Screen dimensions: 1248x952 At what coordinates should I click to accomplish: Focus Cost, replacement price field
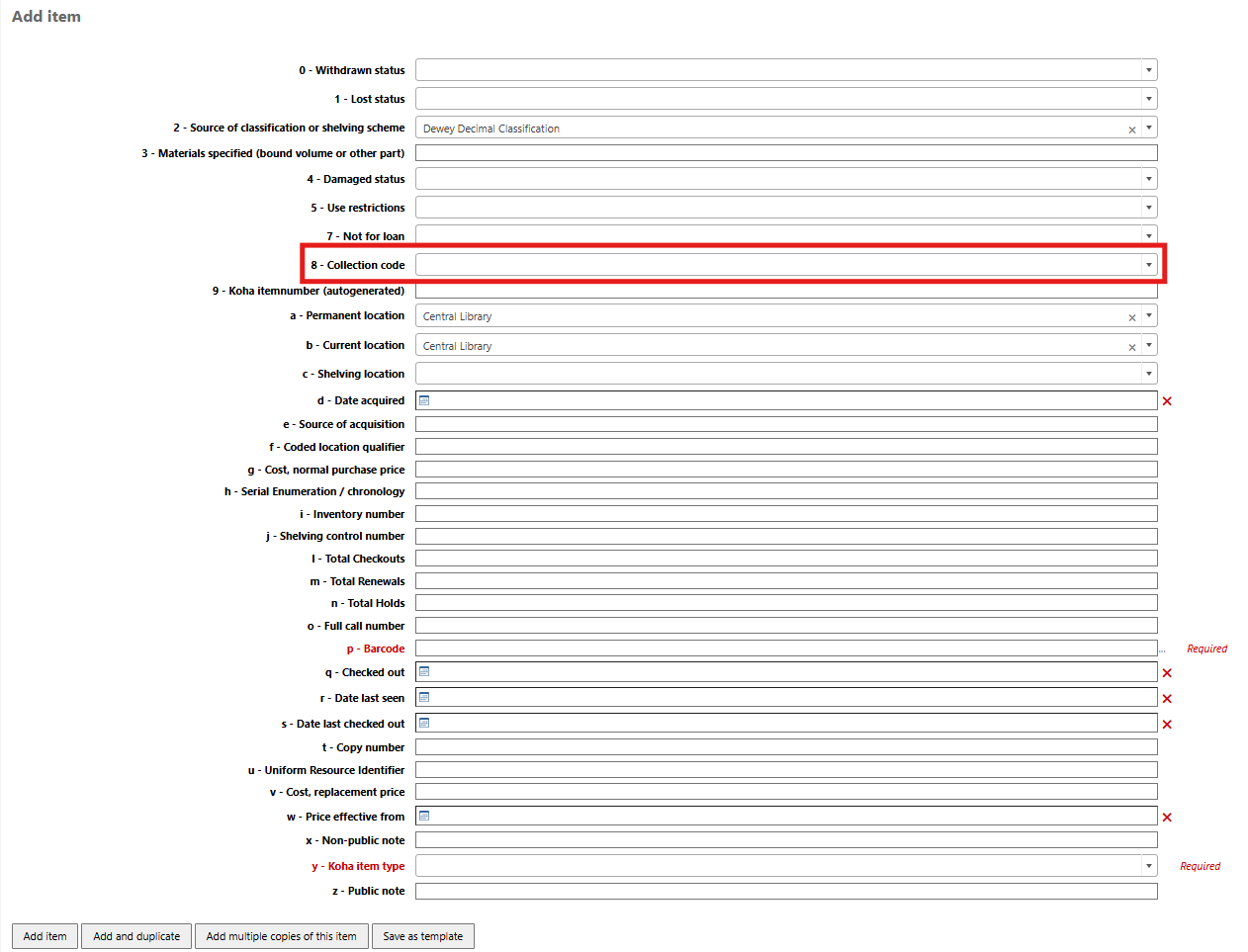click(x=786, y=792)
